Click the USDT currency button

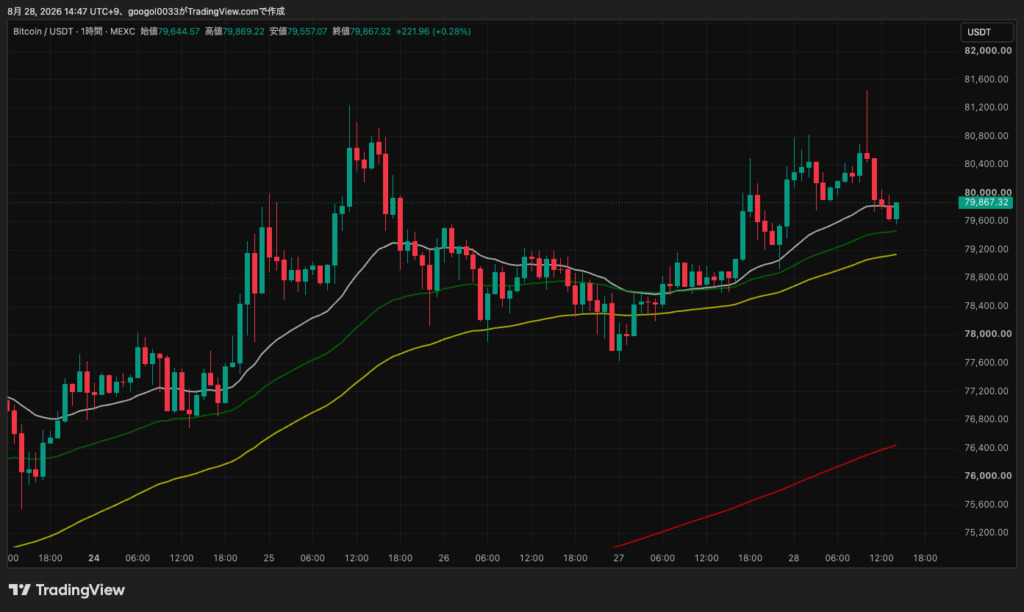coord(986,32)
